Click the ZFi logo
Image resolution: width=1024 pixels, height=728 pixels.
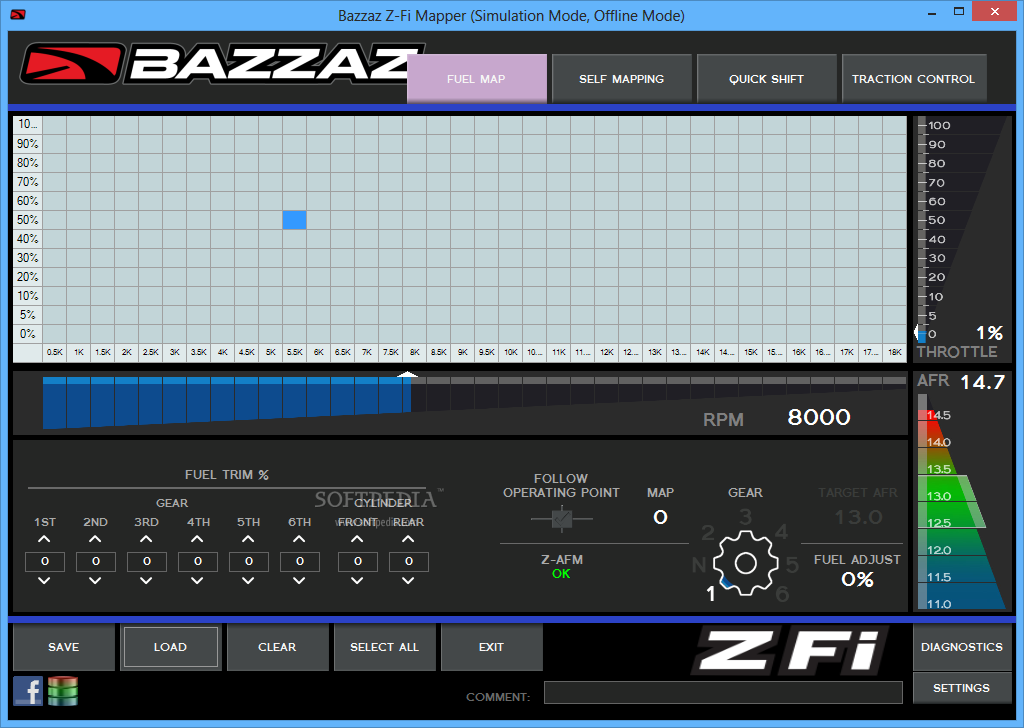790,650
